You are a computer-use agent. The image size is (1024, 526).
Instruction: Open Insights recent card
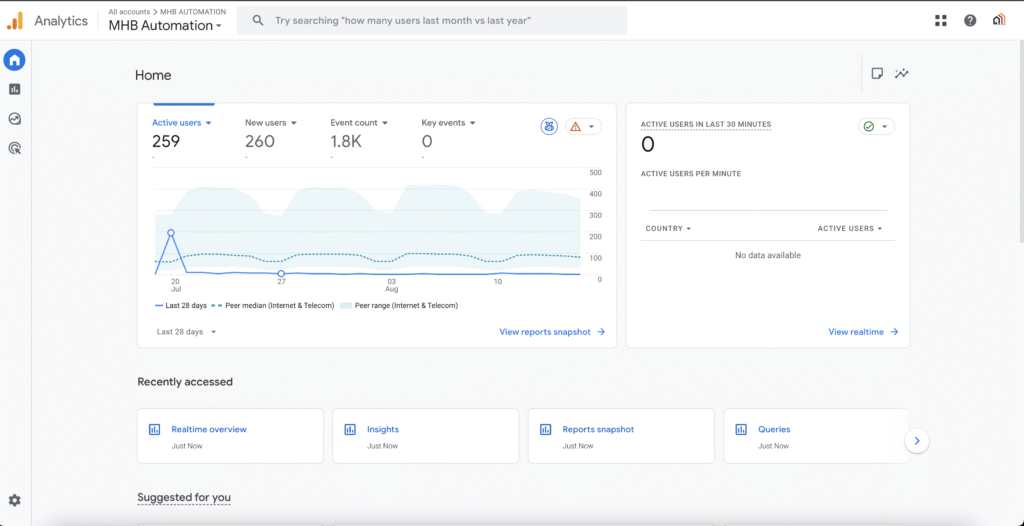point(426,436)
